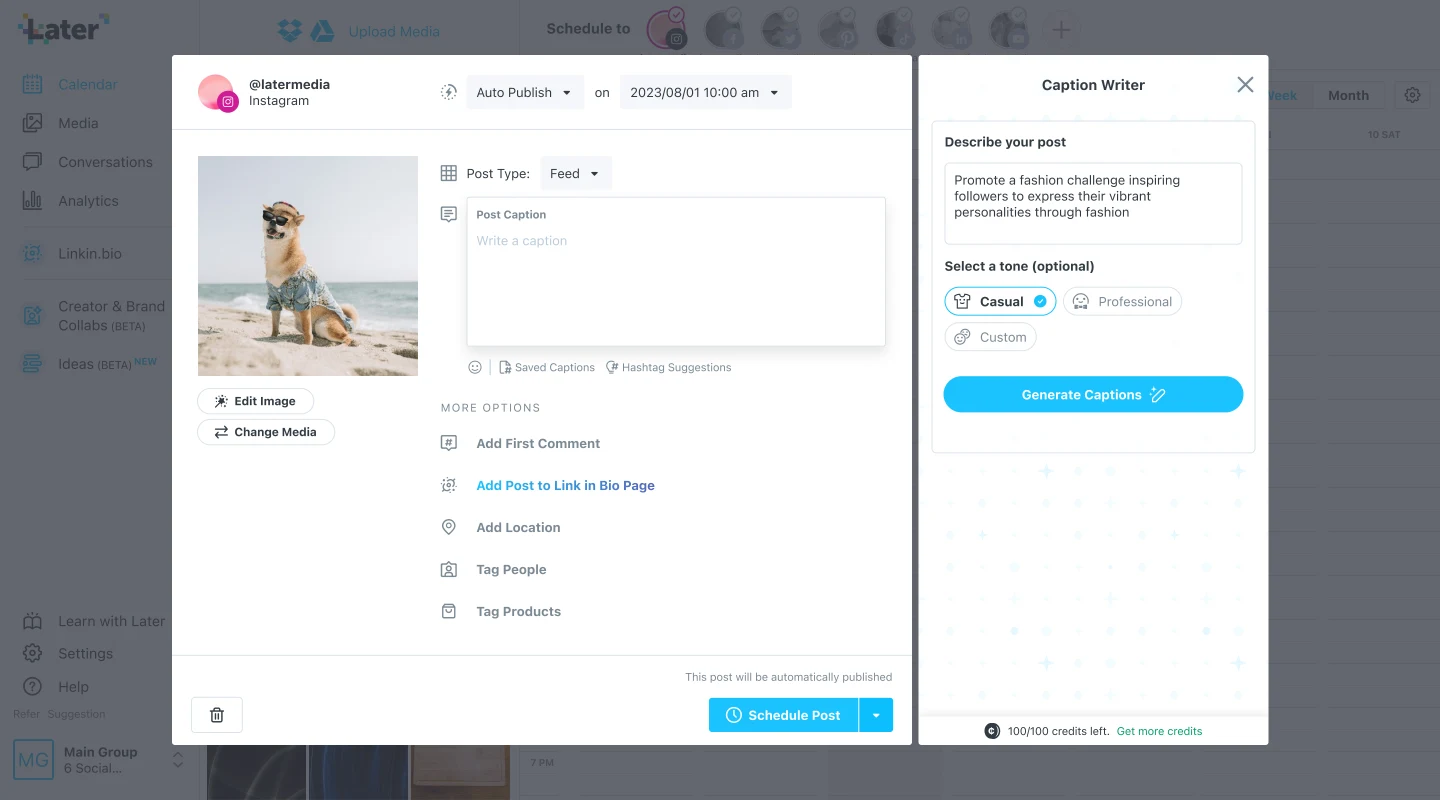Select the Casual tone option
This screenshot has height=800, width=1440.
(x=1000, y=301)
